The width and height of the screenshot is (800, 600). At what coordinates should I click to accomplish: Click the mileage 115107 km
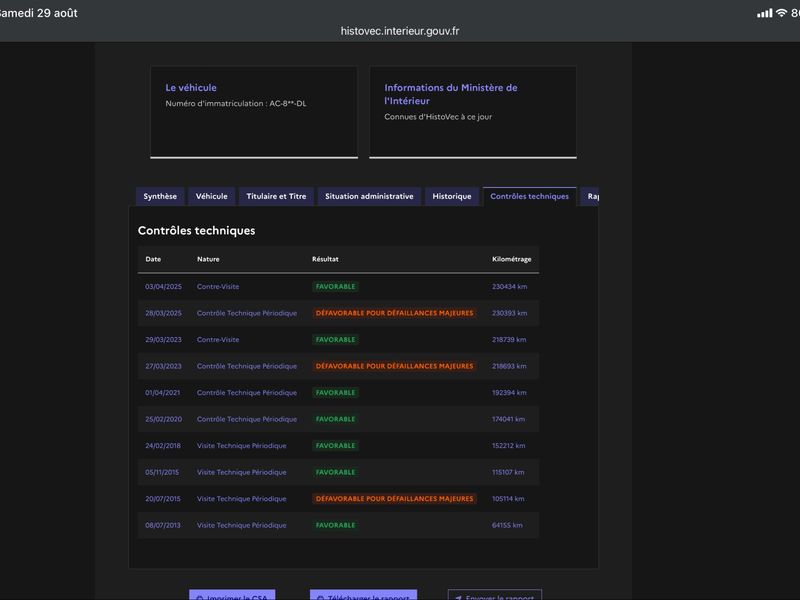[508, 472]
